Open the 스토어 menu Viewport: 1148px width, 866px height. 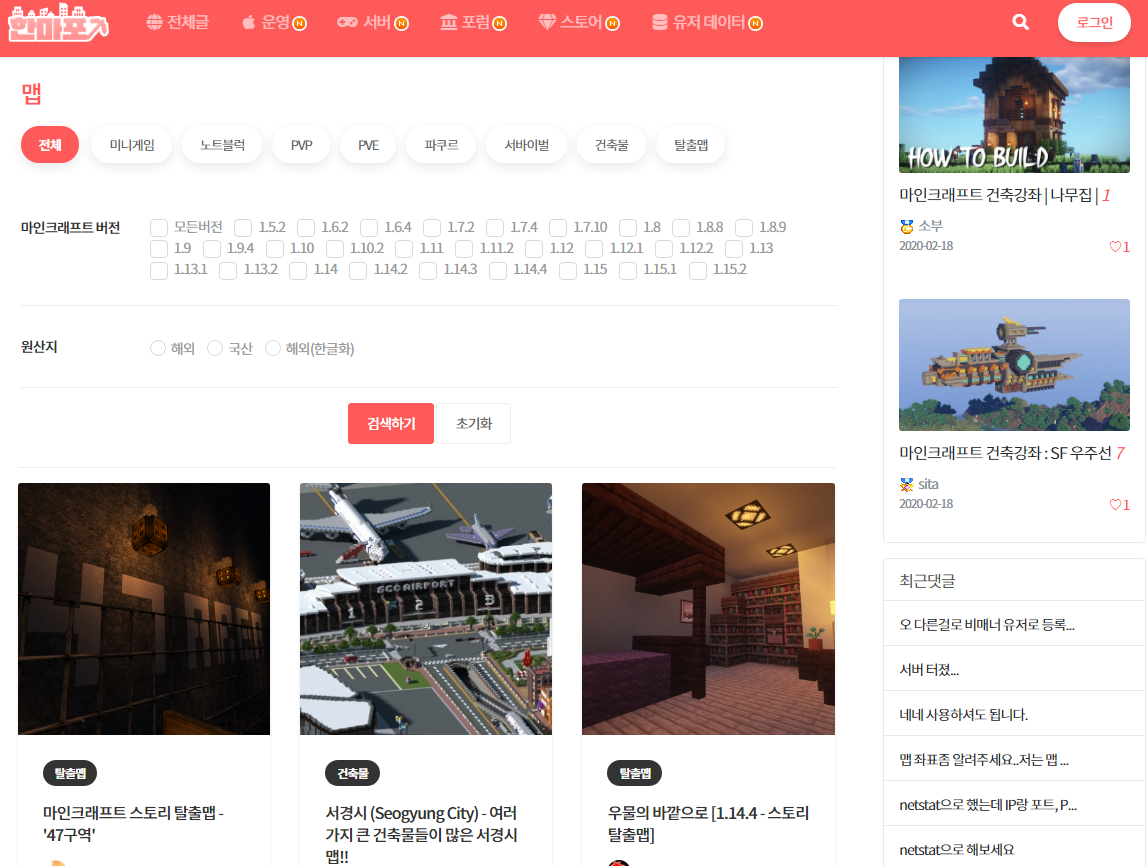point(579,23)
